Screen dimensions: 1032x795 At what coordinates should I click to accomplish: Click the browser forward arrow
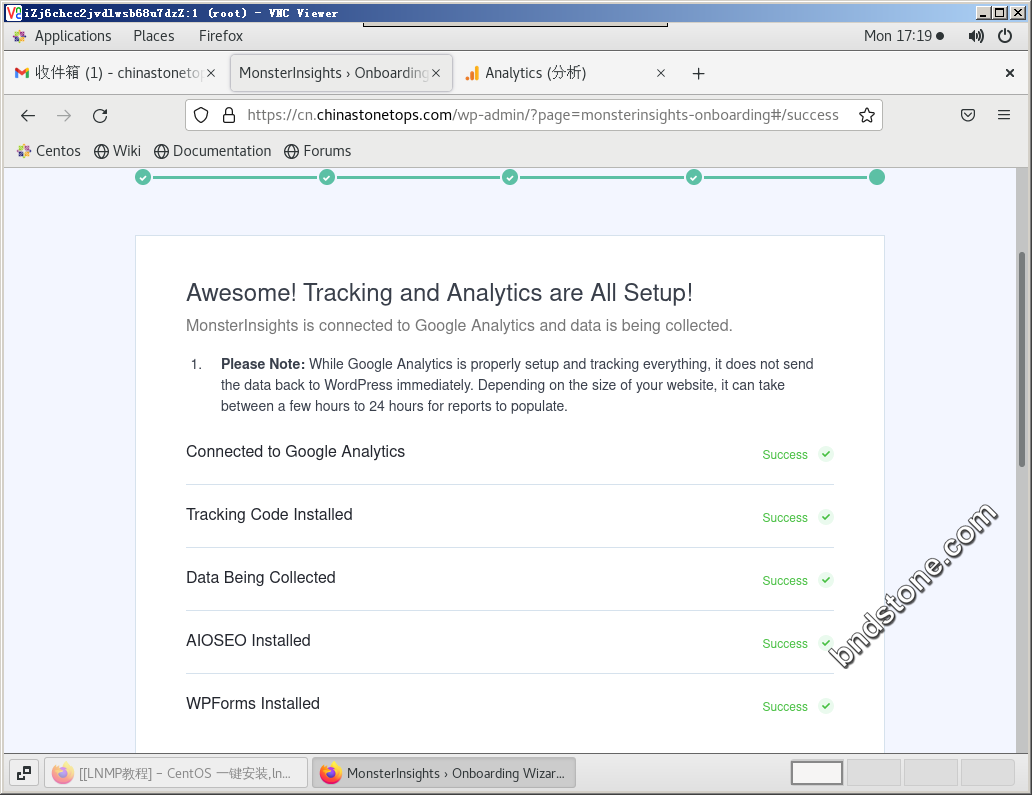[x=64, y=116]
